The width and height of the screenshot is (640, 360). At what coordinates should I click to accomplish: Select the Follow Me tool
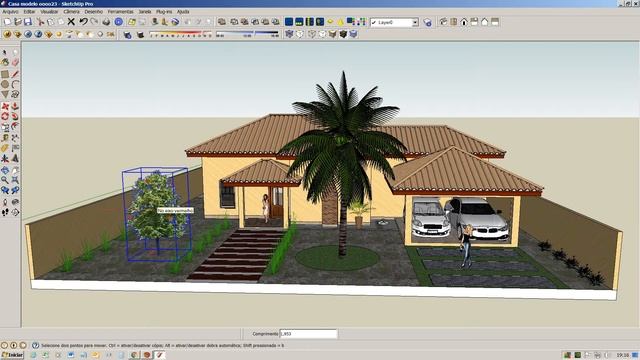[x=15, y=116]
